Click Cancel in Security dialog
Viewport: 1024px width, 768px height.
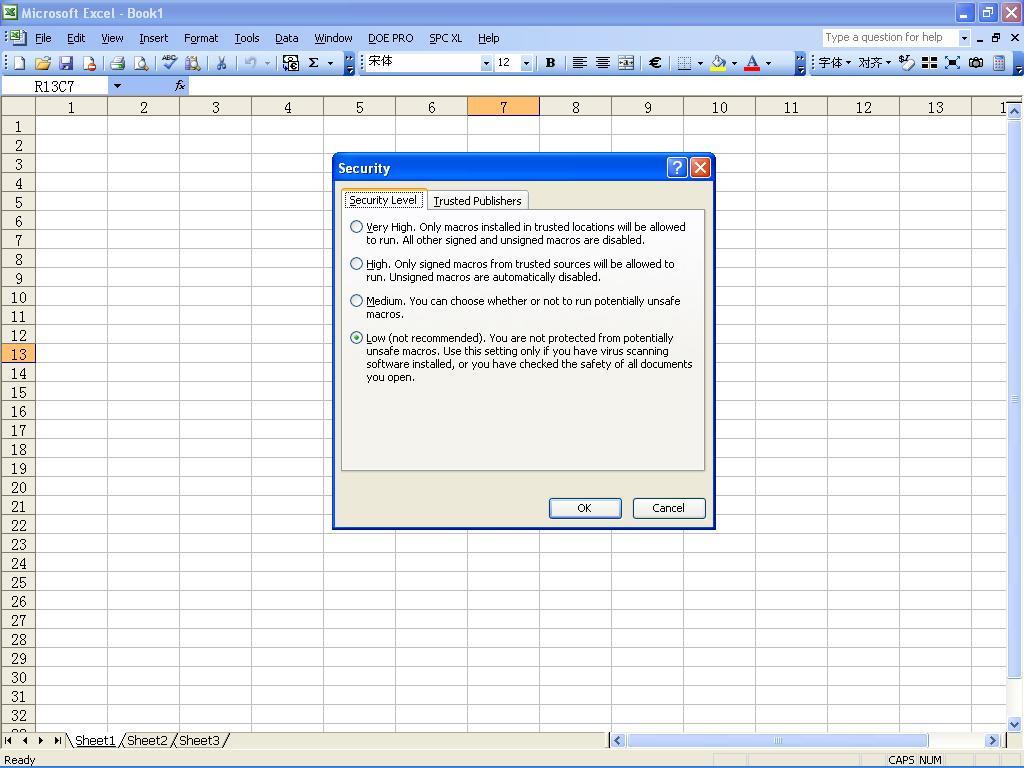[669, 508]
